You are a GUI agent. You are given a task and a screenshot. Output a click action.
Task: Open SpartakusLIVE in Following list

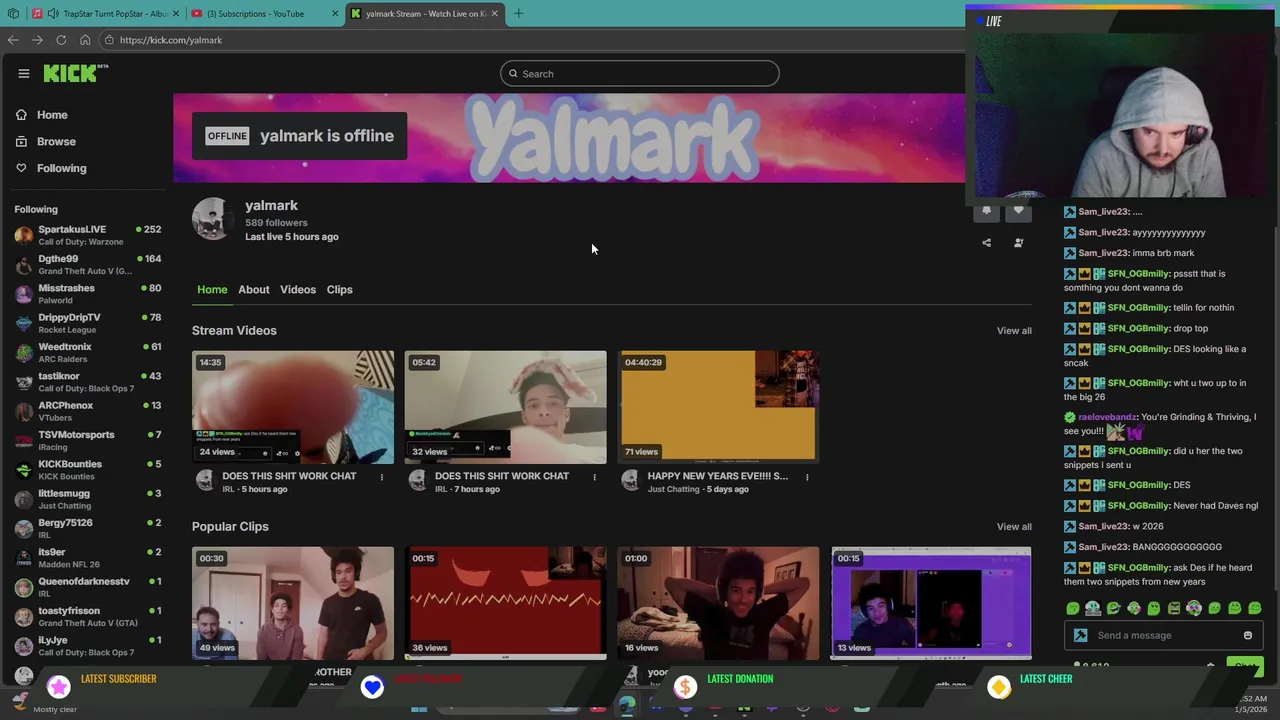[x=88, y=235]
